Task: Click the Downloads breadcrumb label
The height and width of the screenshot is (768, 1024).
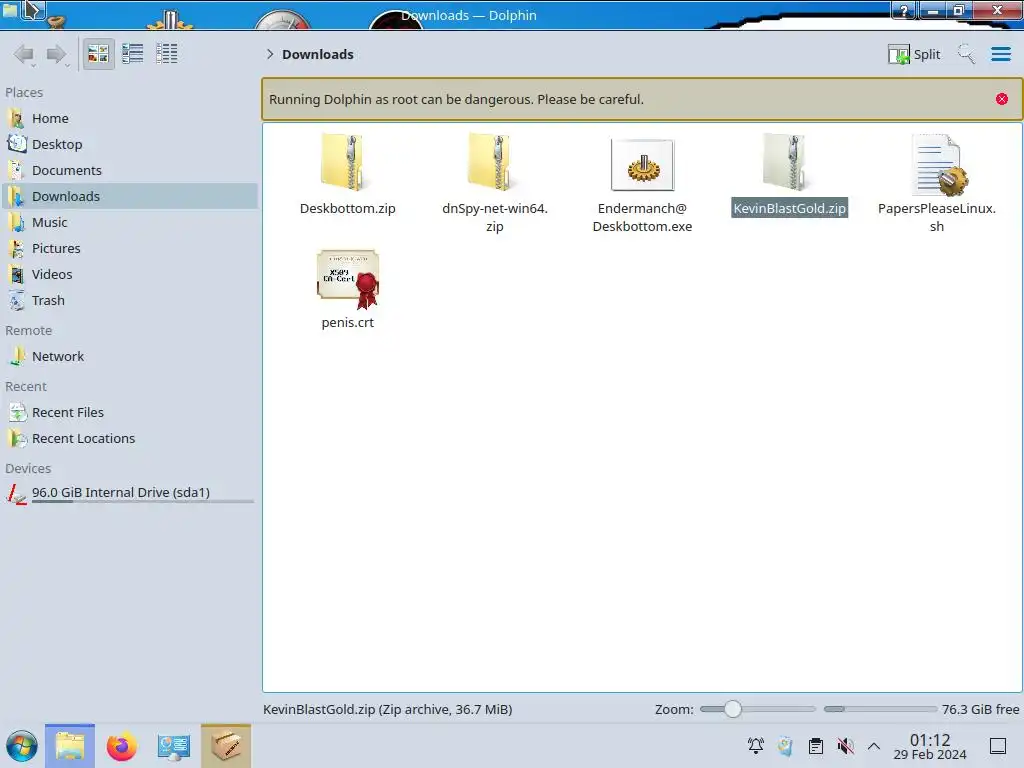Action: point(318,54)
